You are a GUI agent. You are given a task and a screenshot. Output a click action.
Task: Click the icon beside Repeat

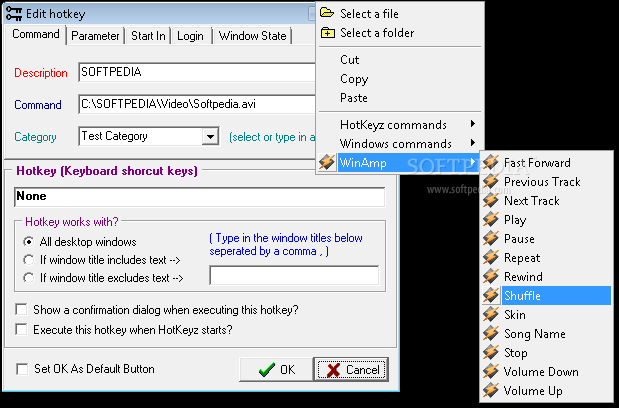click(x=491, y=257)
